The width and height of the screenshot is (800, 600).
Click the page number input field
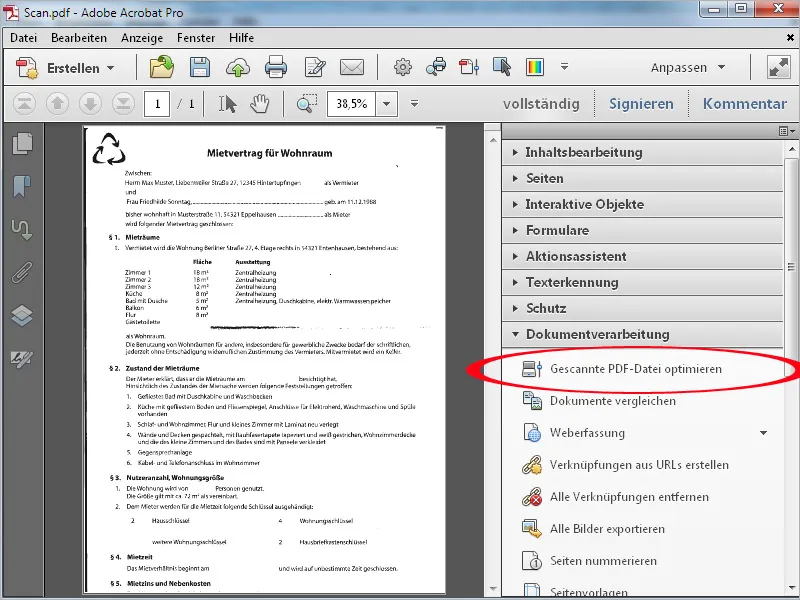tap(157, 103)
